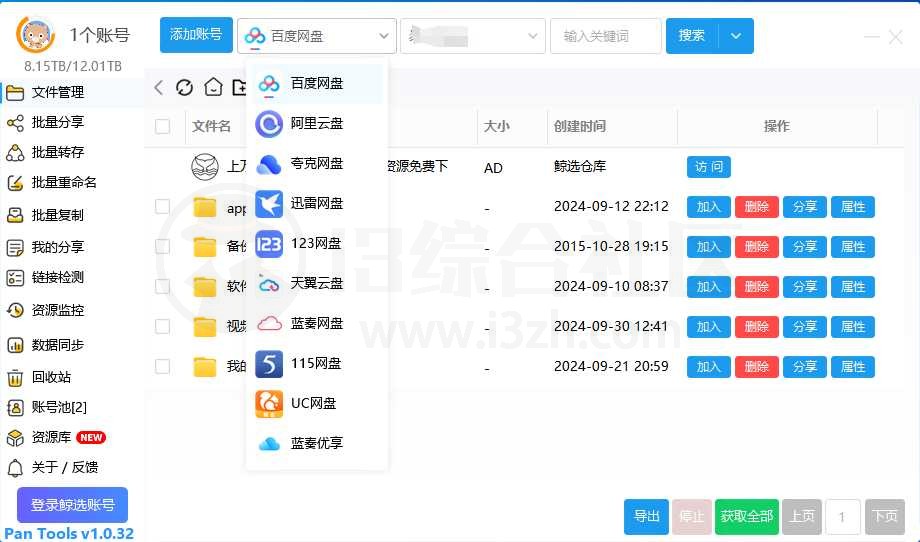Click 删除 for the 2024-09-21 20:59 row
Viewport: 920px width, 542px height.
[757, 367]
